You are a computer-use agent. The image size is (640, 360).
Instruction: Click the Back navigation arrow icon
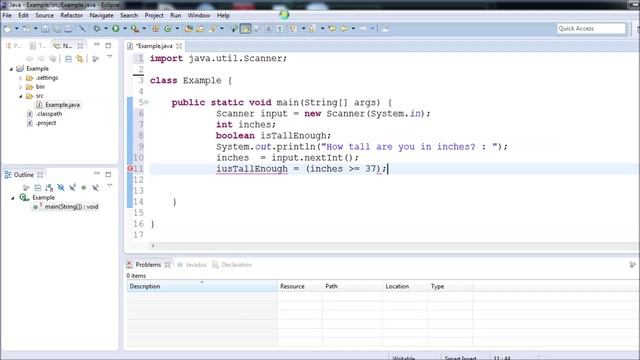(x=344, y=29)
